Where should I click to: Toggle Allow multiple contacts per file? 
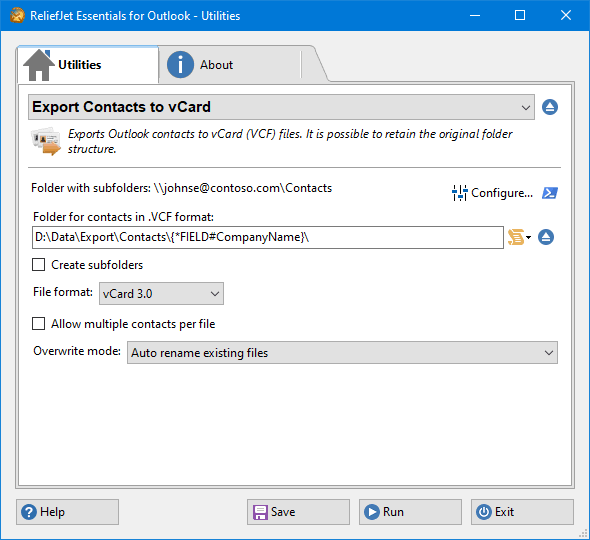38,324
